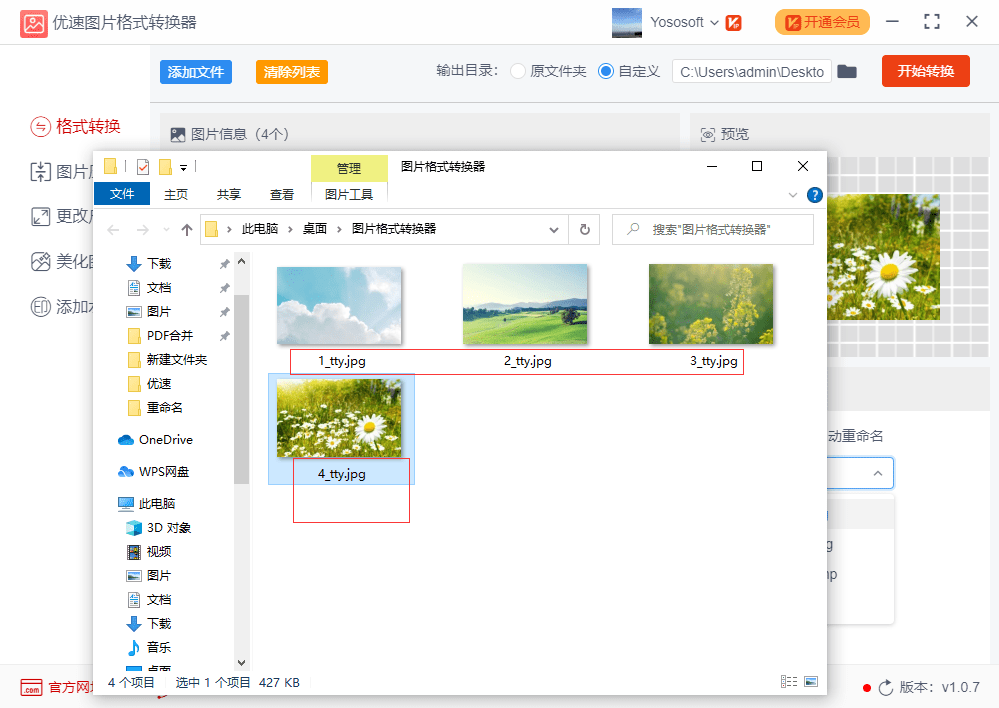
Task: Open the 共享 tab in Explorer
Action: pos(228,194)
